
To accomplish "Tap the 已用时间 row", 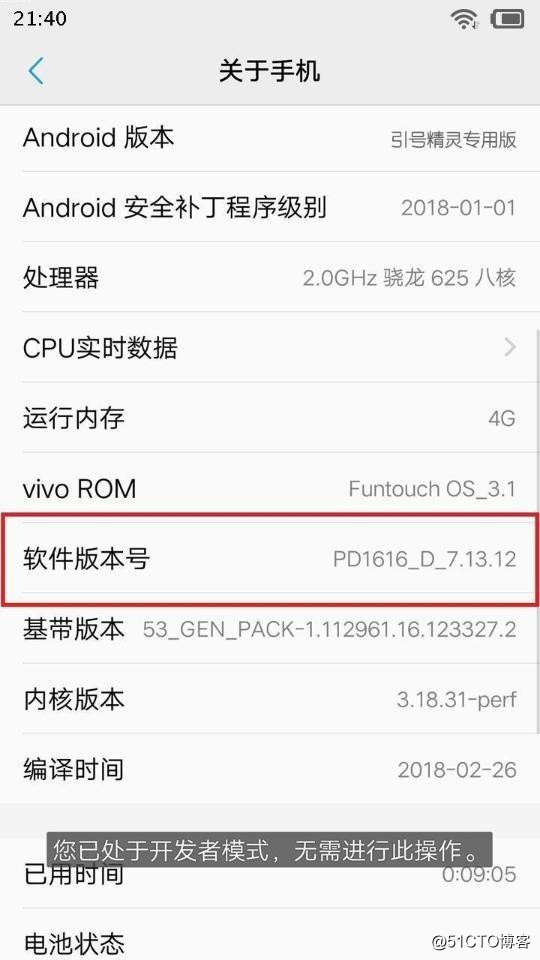I will [270, 874].
